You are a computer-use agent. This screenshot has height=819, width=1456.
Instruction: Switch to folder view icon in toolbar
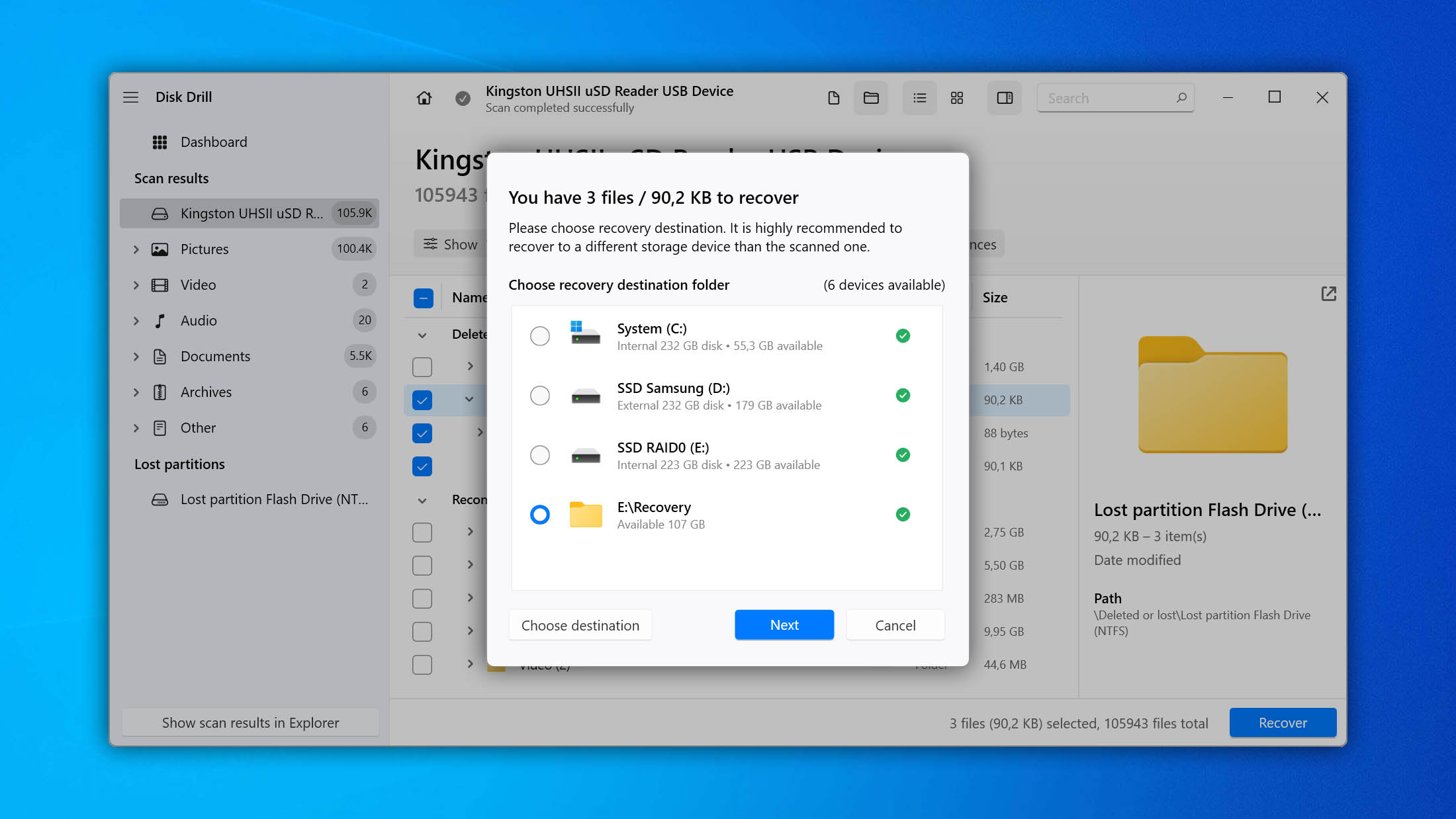[871, 98]
